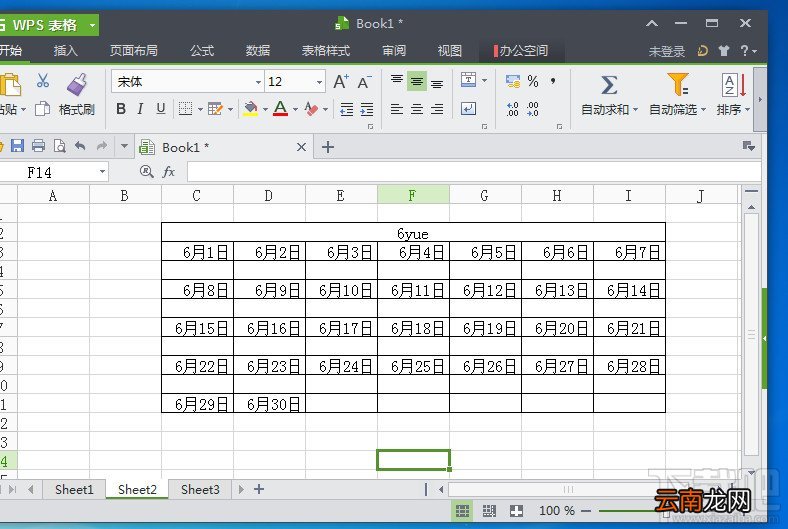Click the AutoSum sigma icon
The height and width of the screenshot is (529, 788).
(609, 85)
